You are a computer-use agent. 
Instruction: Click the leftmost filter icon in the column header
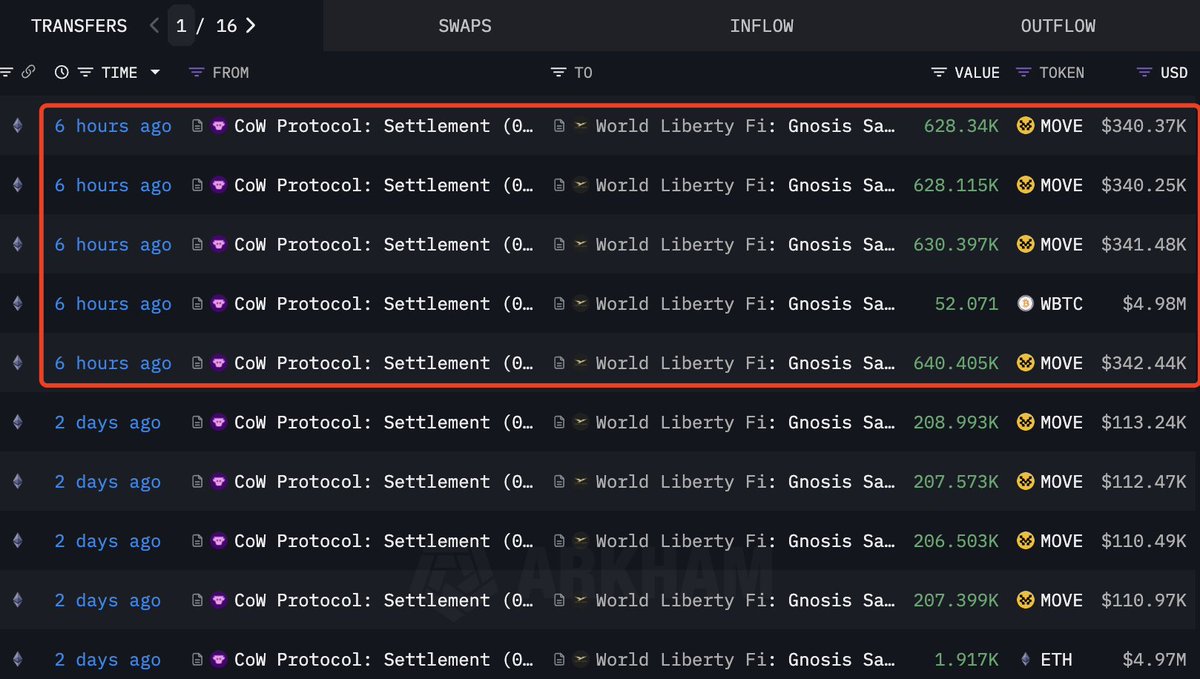[x=6, y=72]
